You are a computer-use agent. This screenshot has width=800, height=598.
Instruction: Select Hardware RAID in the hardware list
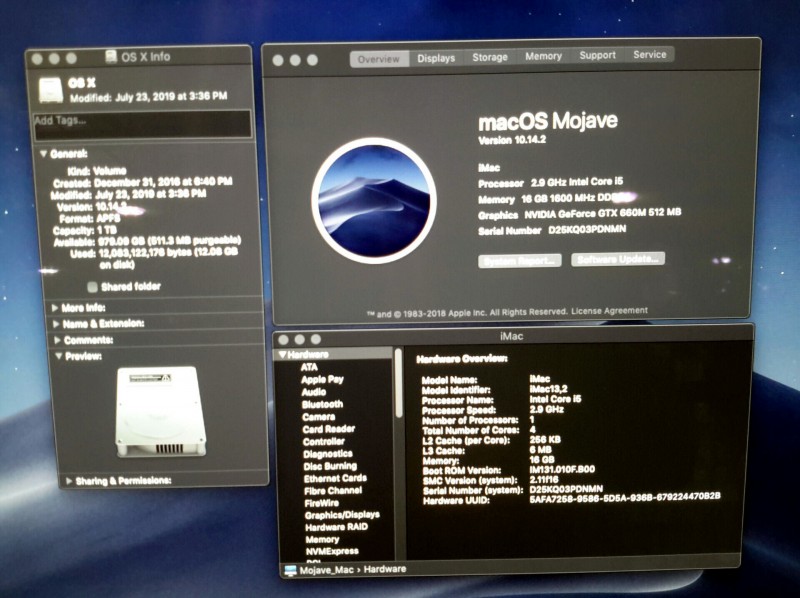click(336, 527)
